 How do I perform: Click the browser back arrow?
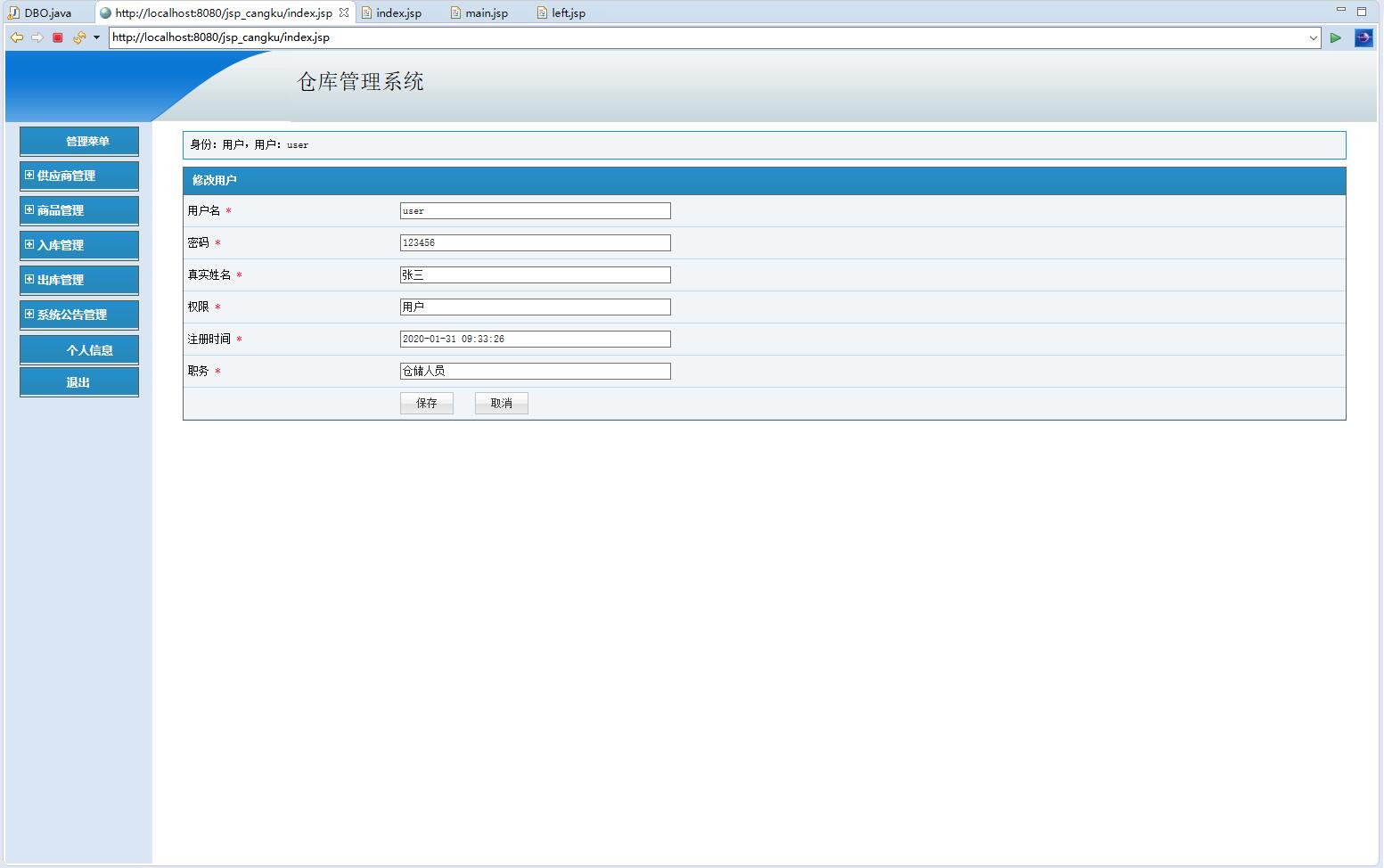tap(16, 37)
